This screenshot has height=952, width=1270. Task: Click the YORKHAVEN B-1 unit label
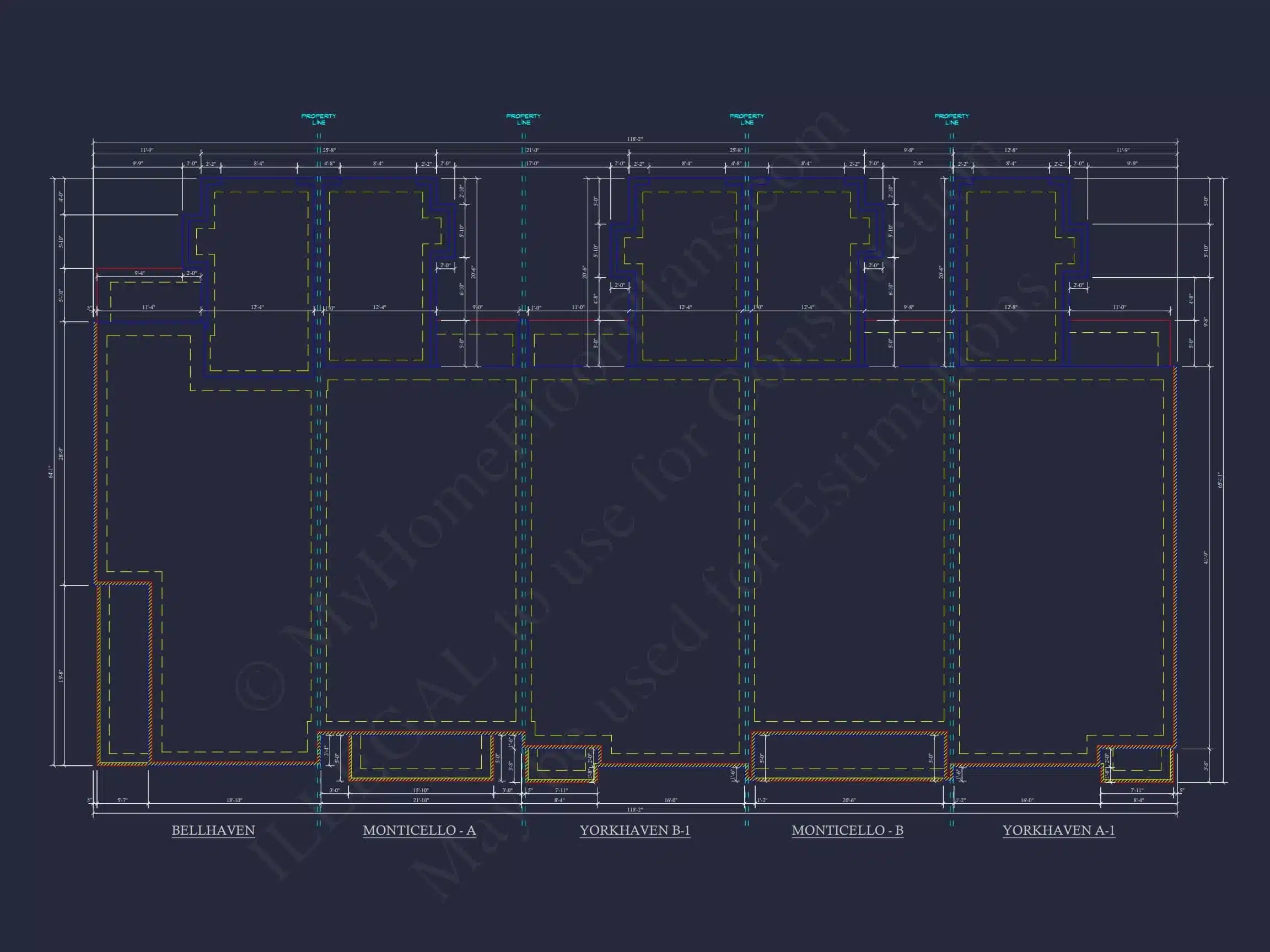click(x=634, y=830)
